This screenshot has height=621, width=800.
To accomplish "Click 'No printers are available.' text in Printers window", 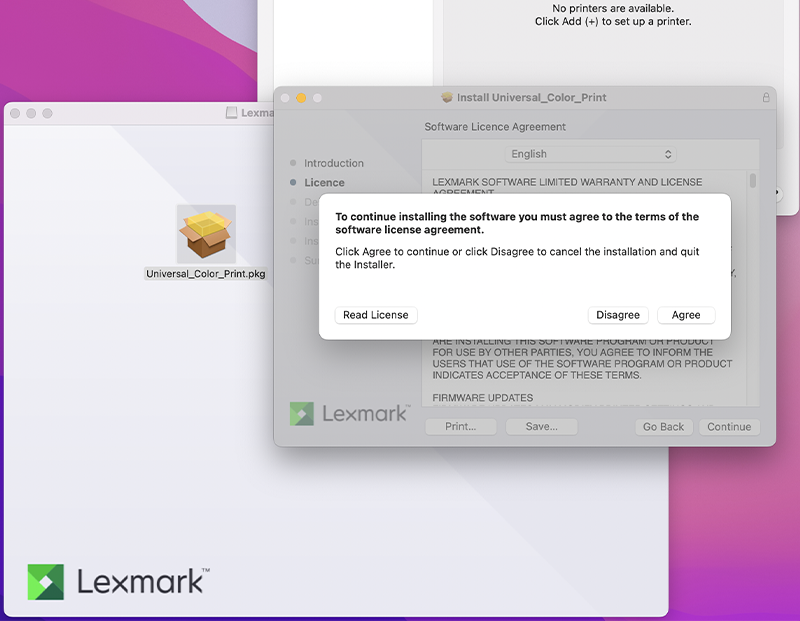I will click(x=613, y=8).
